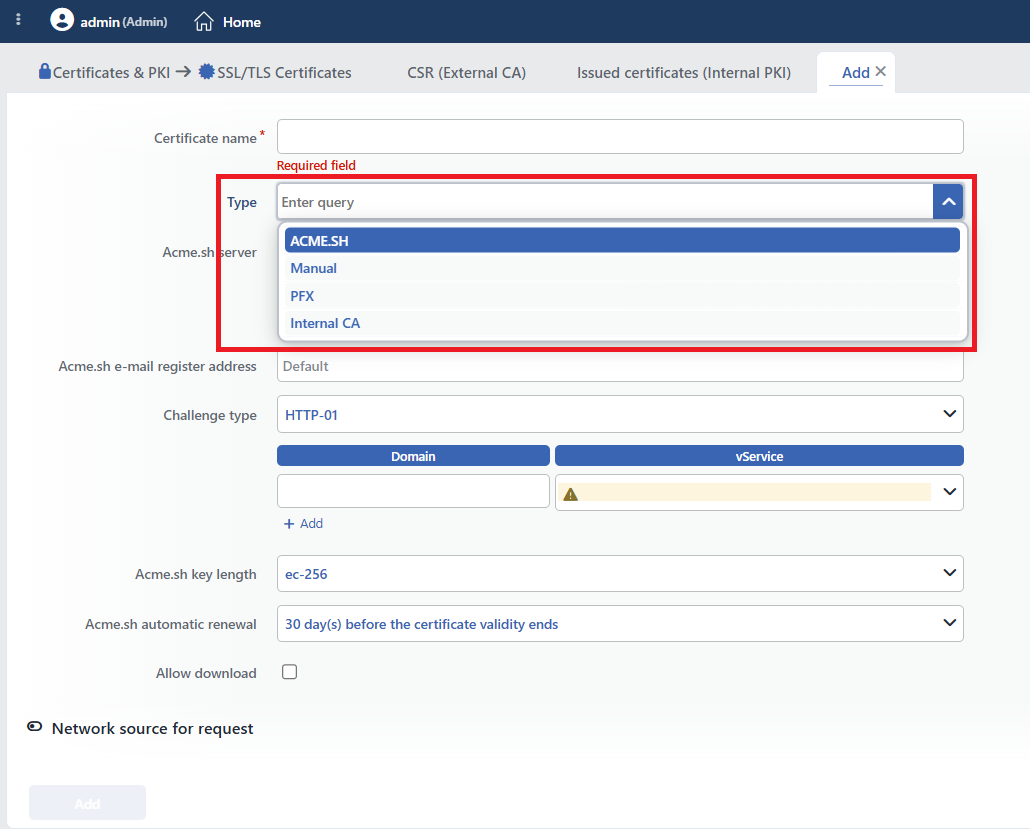Select ACME.SH type option

click(x=622, y=240)
